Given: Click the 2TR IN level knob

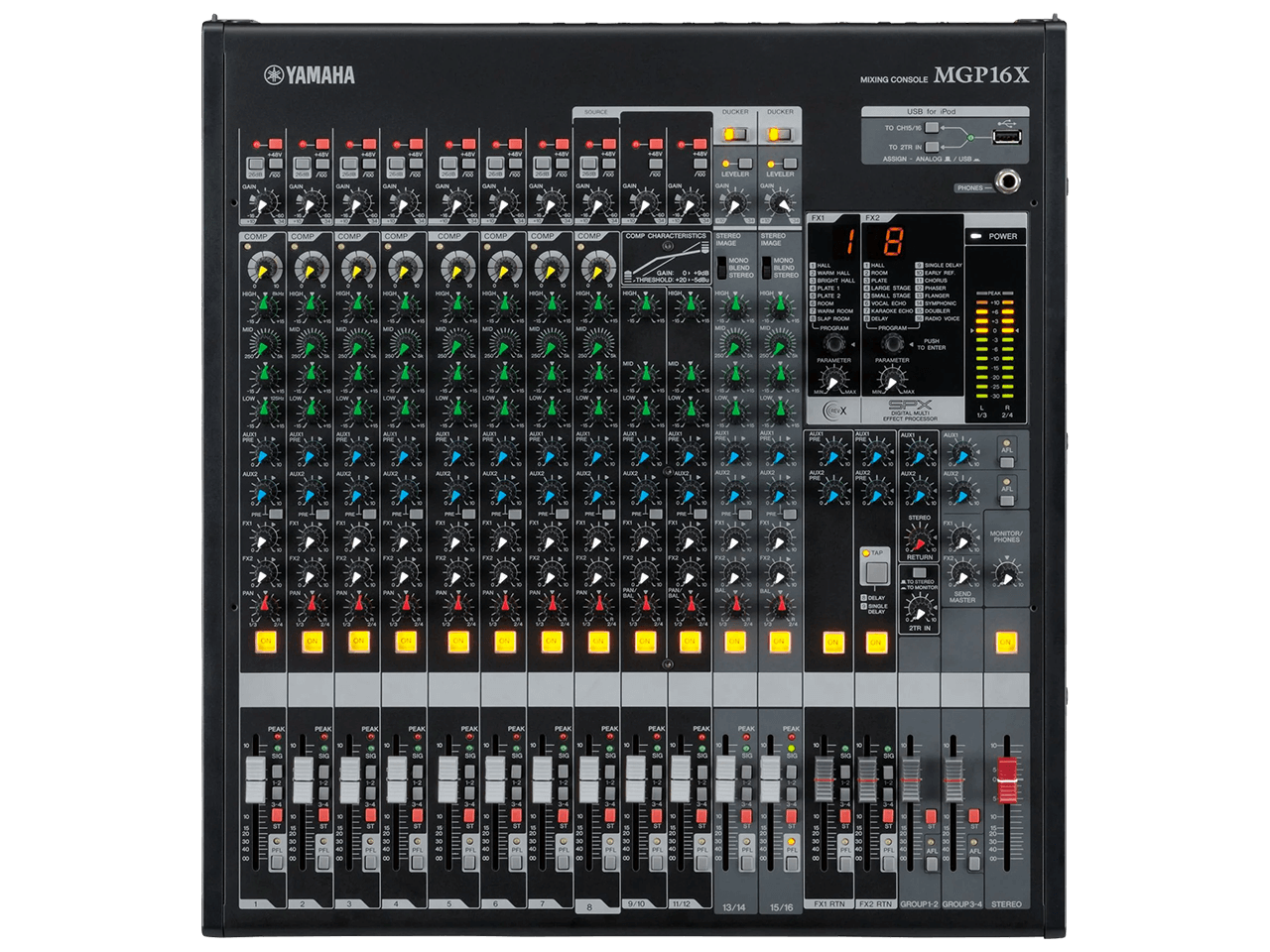Looking at the screenshot, I should click(920, 609).
